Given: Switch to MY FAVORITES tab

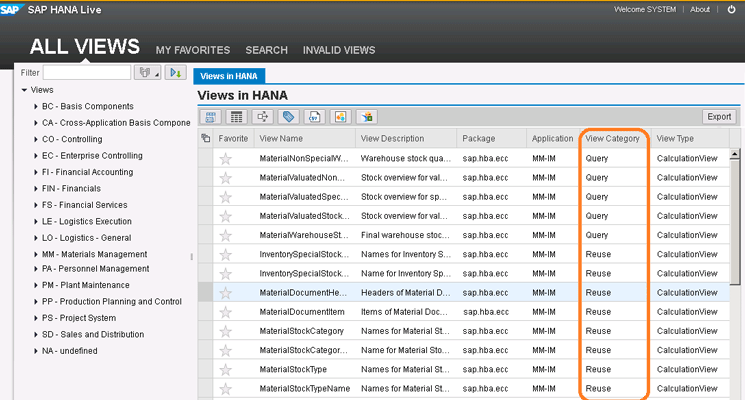Looking at the screenshot, I should [x=193, y=50].
